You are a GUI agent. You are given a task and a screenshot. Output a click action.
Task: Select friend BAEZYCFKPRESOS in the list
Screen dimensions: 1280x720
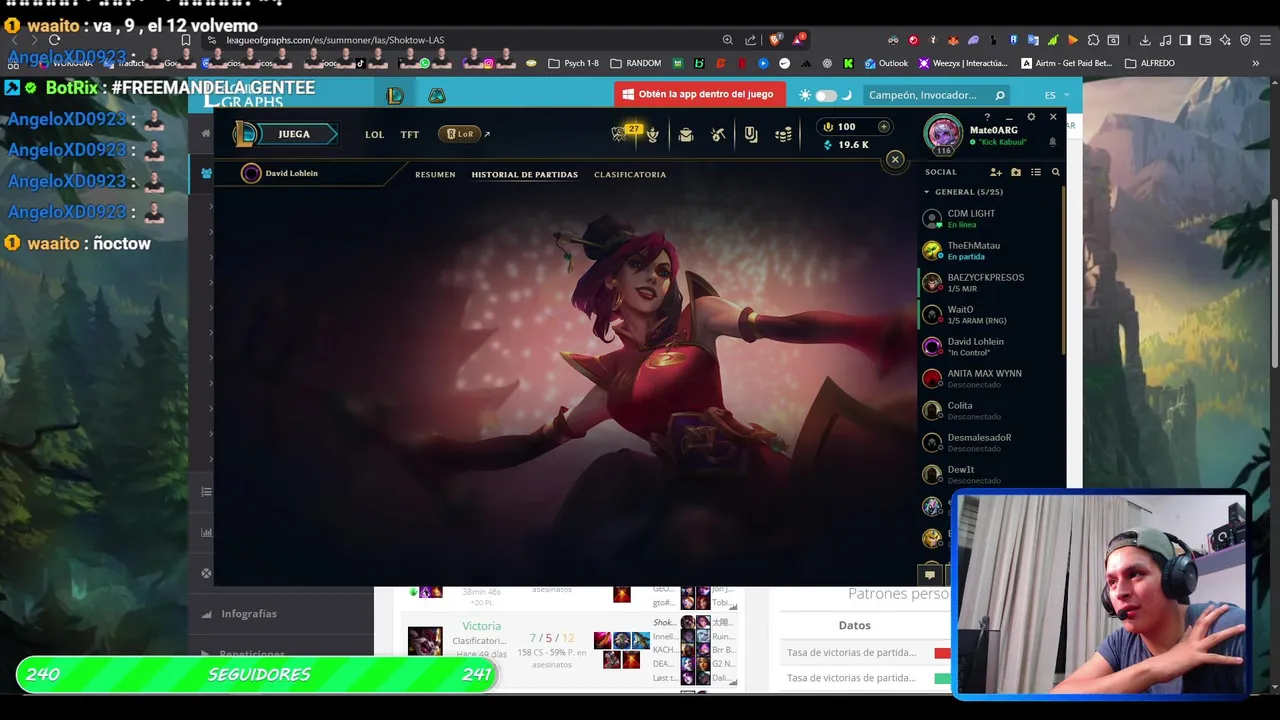(990, 282)
